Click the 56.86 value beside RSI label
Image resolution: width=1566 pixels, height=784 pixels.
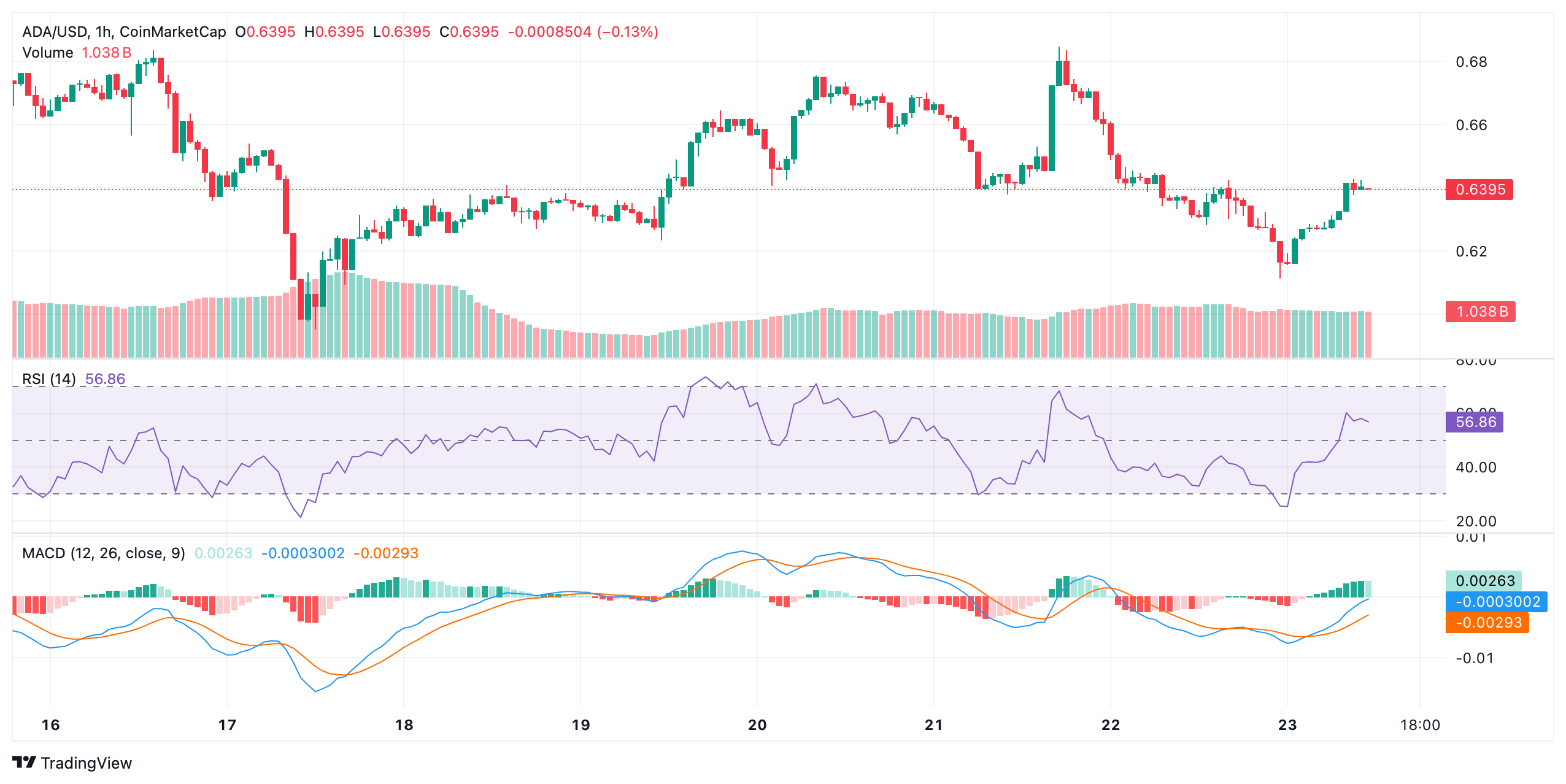click(105, 379)
